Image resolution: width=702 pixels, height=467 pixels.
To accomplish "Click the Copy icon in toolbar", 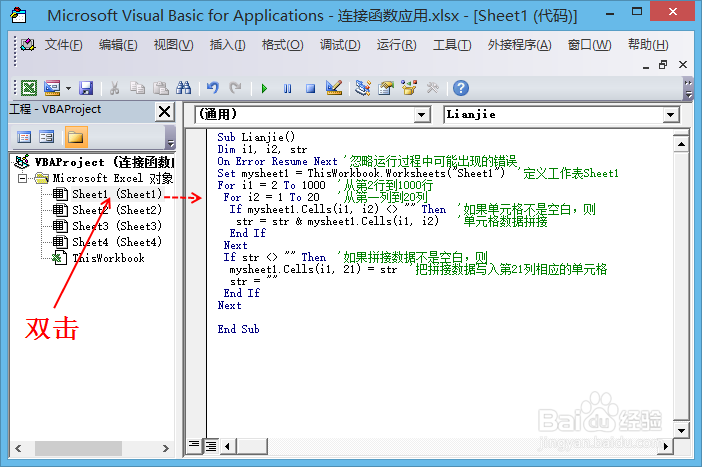I will click(x=137, y=88).
